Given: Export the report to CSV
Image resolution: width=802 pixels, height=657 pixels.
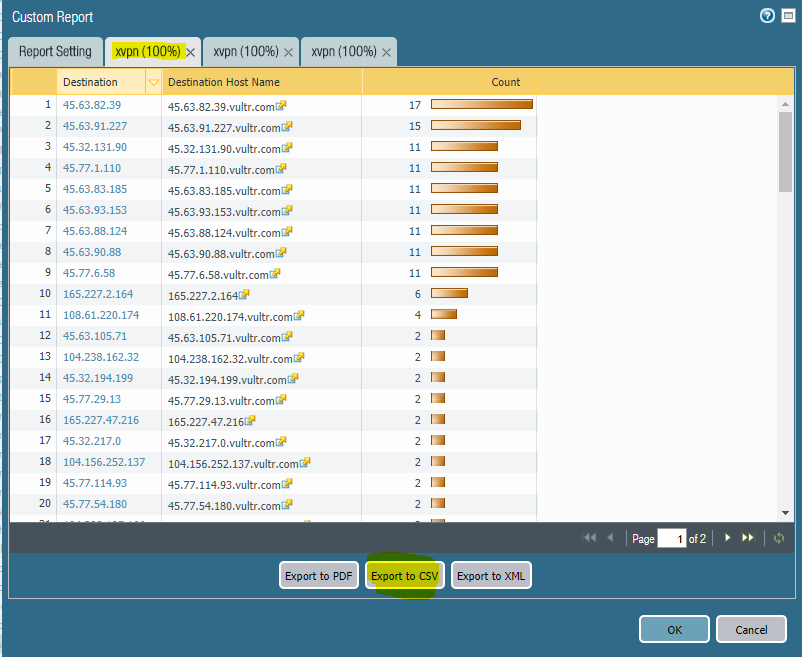Looking at the screenshot, I should pos(404,576).
